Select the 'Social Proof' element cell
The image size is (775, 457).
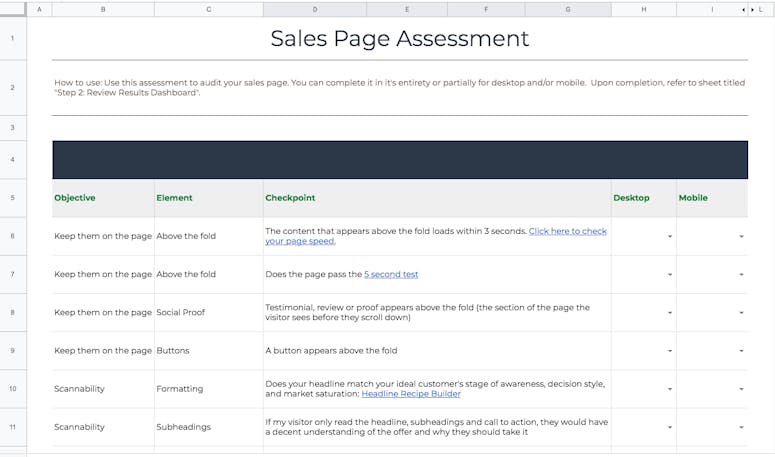209,312
